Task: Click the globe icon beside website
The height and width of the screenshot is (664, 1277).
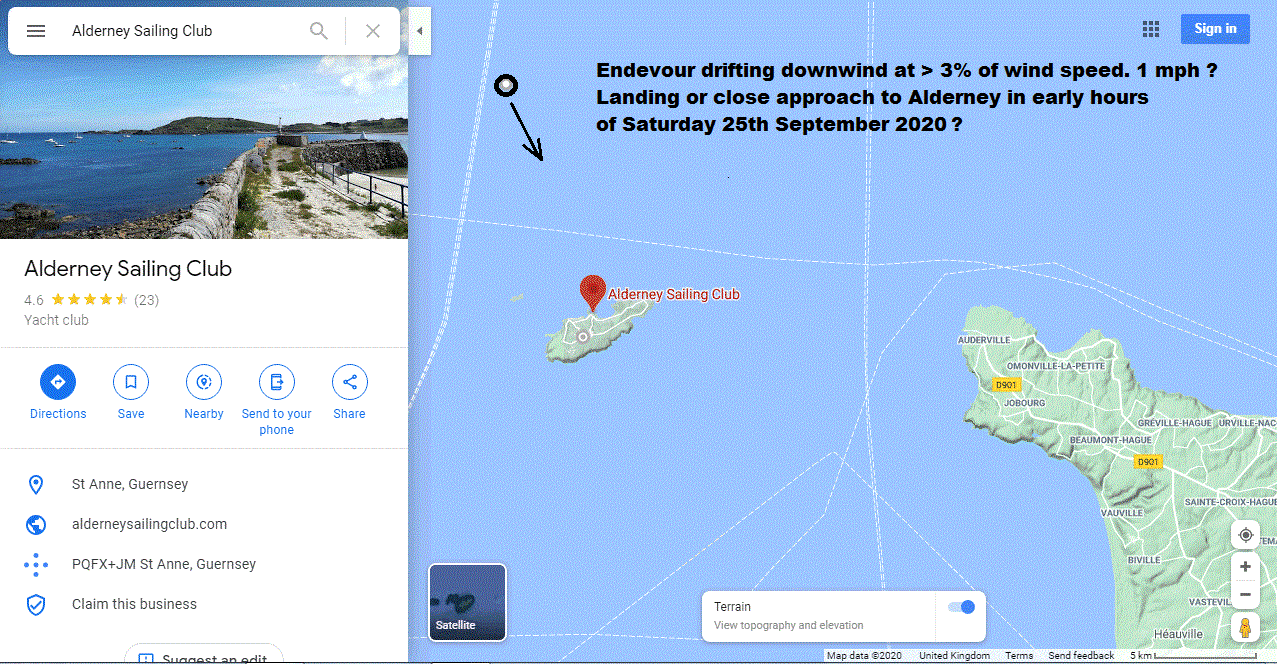Action: click(36, 524)
